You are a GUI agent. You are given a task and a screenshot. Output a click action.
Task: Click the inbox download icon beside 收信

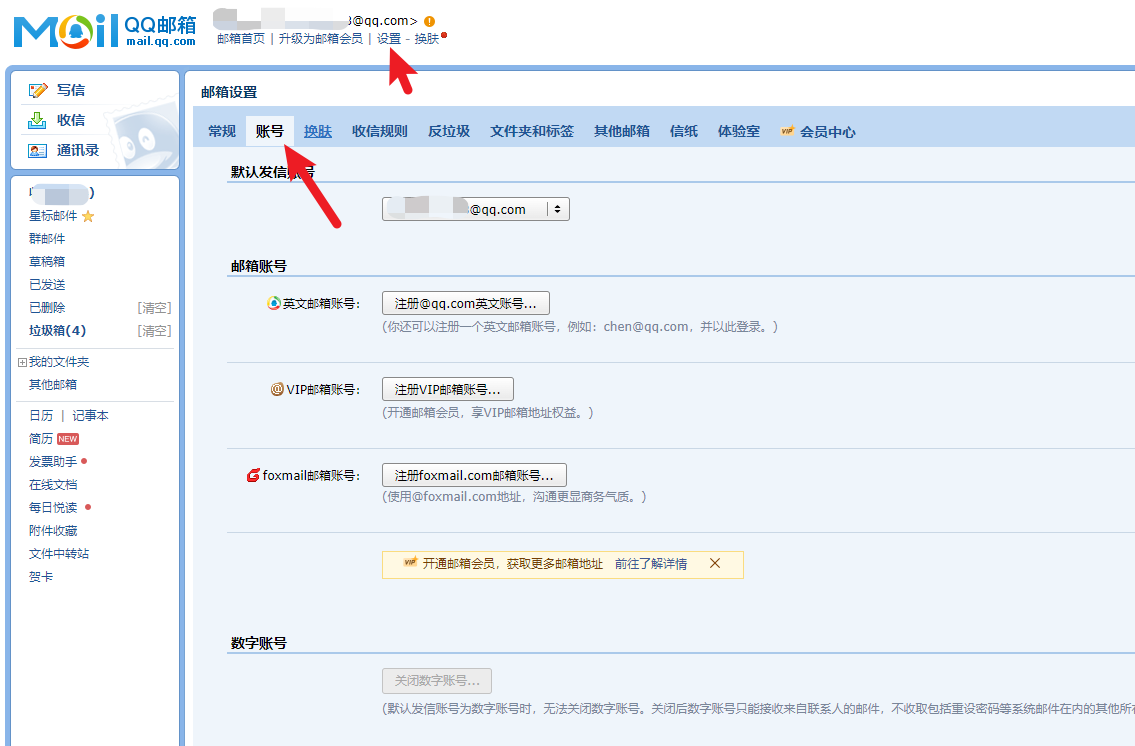(x=37, y=120)
